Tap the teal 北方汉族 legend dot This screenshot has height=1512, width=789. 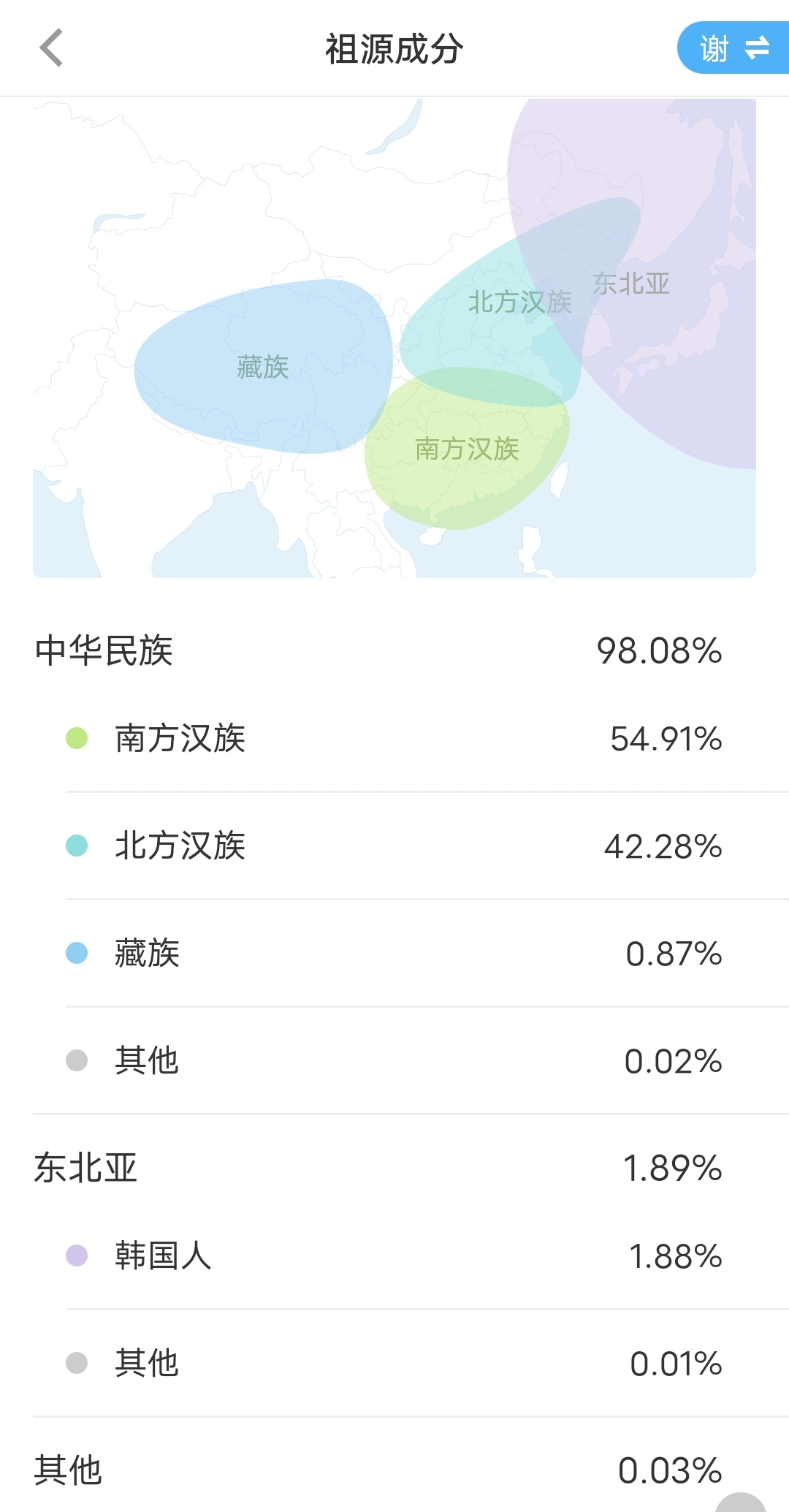77,846
